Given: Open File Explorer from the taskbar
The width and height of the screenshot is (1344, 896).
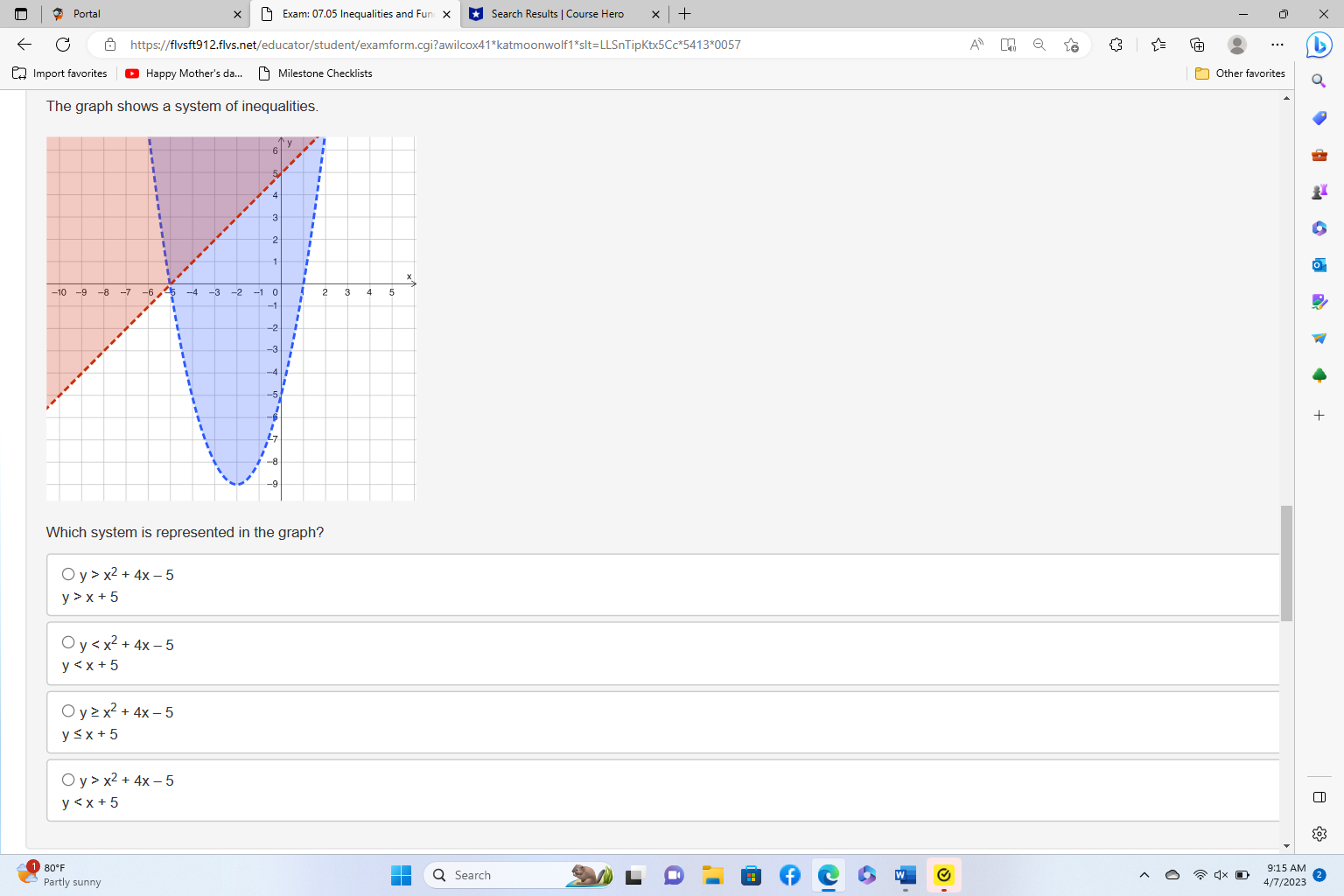Looking at the screenshot, I should click(x=712, y=875).
